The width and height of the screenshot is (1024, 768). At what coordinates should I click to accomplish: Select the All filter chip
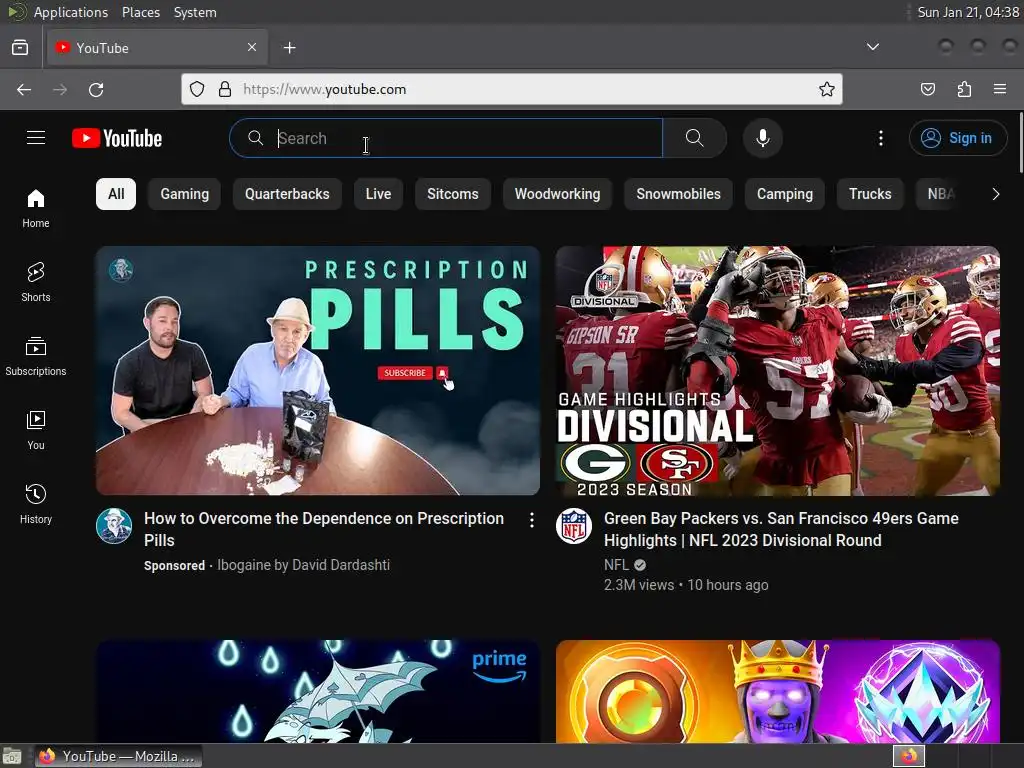116,194
